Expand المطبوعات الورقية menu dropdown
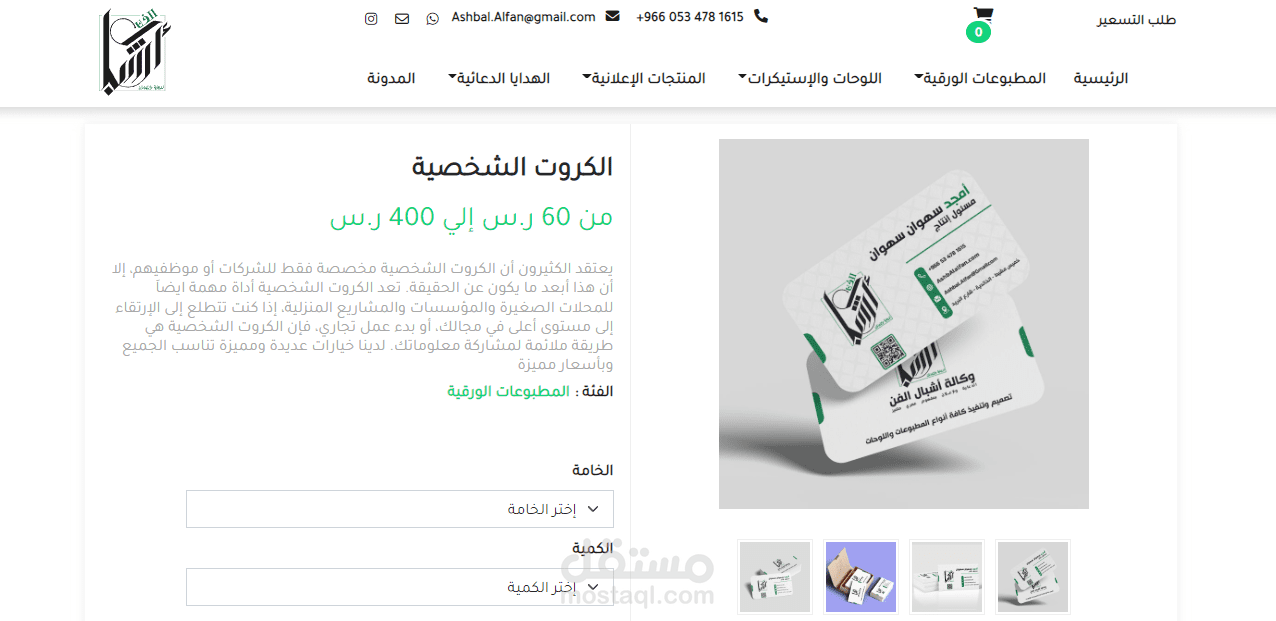The width and height of the screenshot is (1276, 621). (980, 78)
